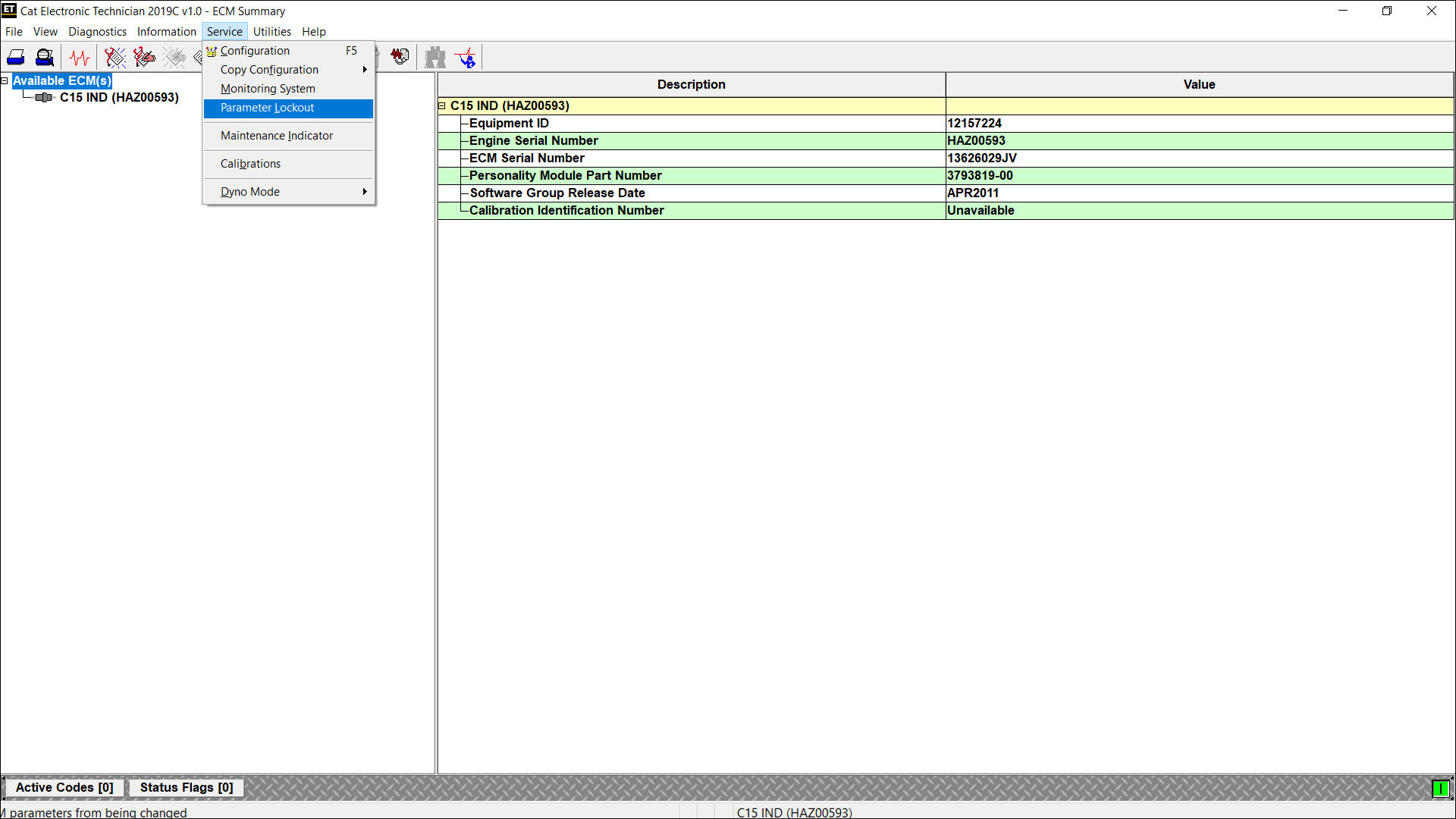Image resolution: width=1456 pixels, height=819 pixels.
Task: Click the binoculars toolbar icon
Action: coord(435,58)
